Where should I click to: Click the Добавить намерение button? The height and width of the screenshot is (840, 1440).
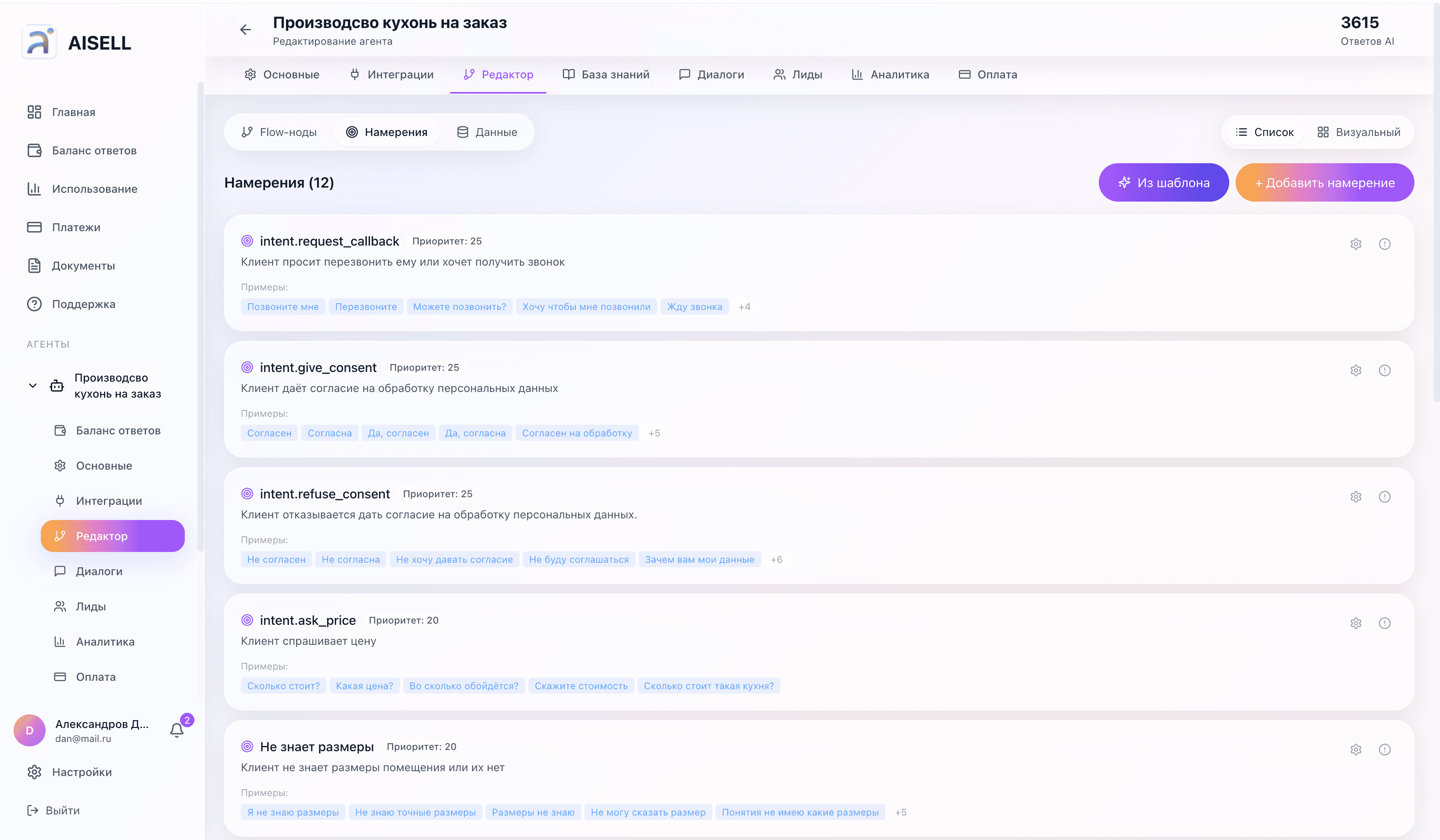[1324, 182]
